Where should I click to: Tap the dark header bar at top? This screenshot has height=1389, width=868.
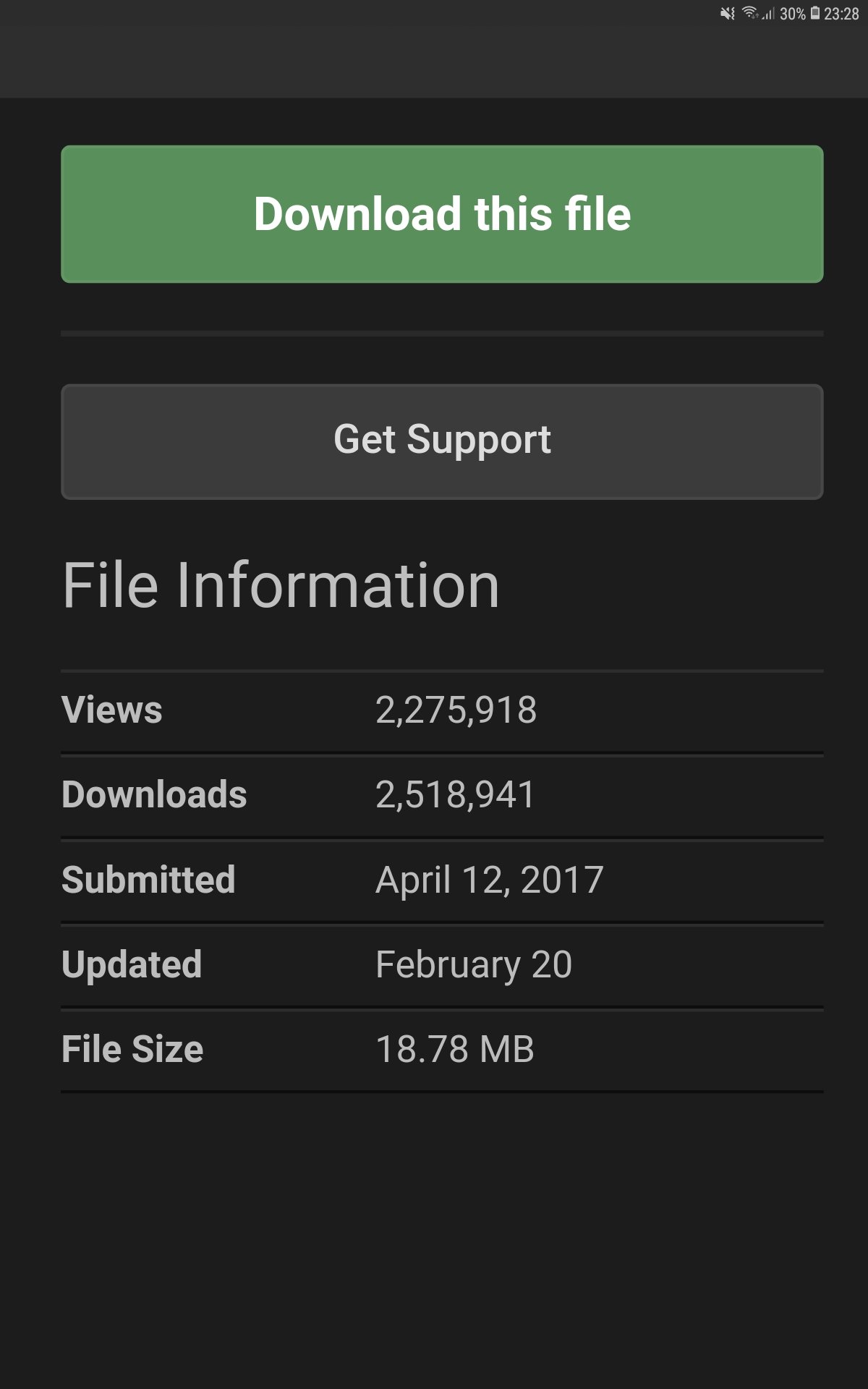tap(434, 62)
